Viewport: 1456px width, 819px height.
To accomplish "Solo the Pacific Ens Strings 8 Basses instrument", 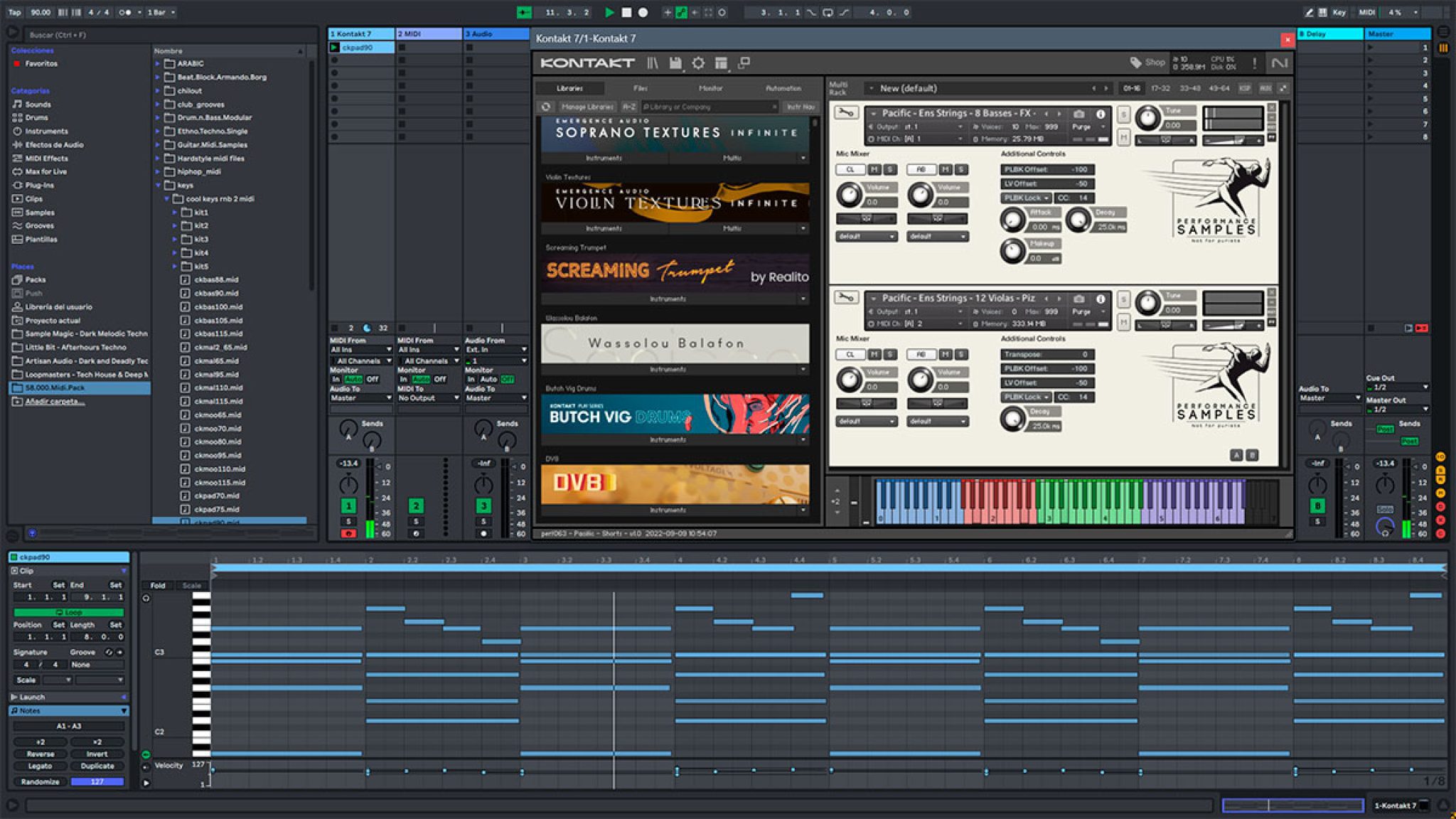I will (x=1124, y=114).
